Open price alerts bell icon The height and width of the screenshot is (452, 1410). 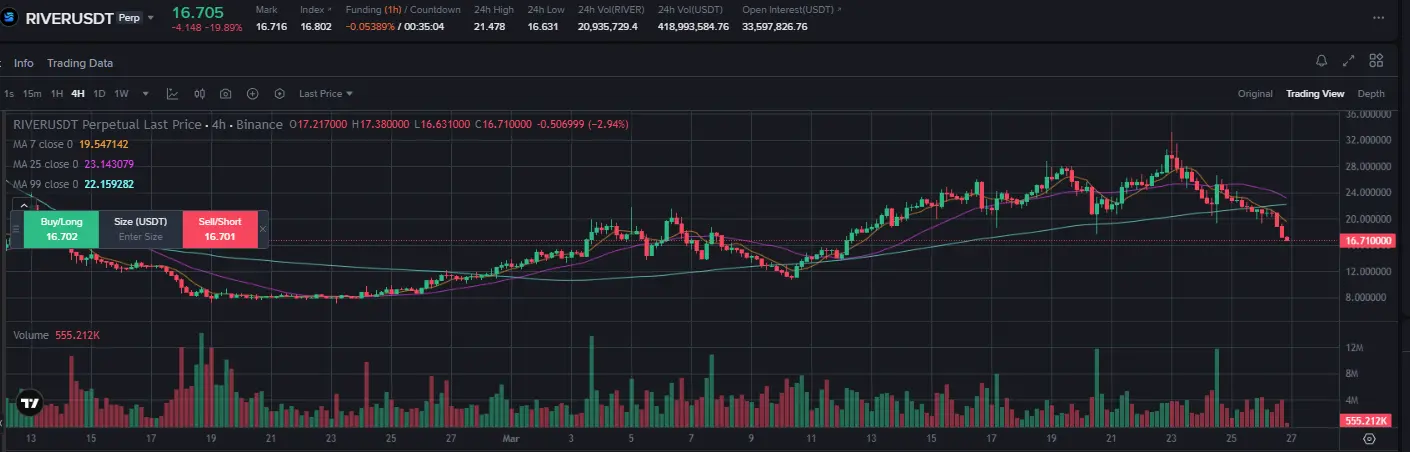(x=1322, y=61)
